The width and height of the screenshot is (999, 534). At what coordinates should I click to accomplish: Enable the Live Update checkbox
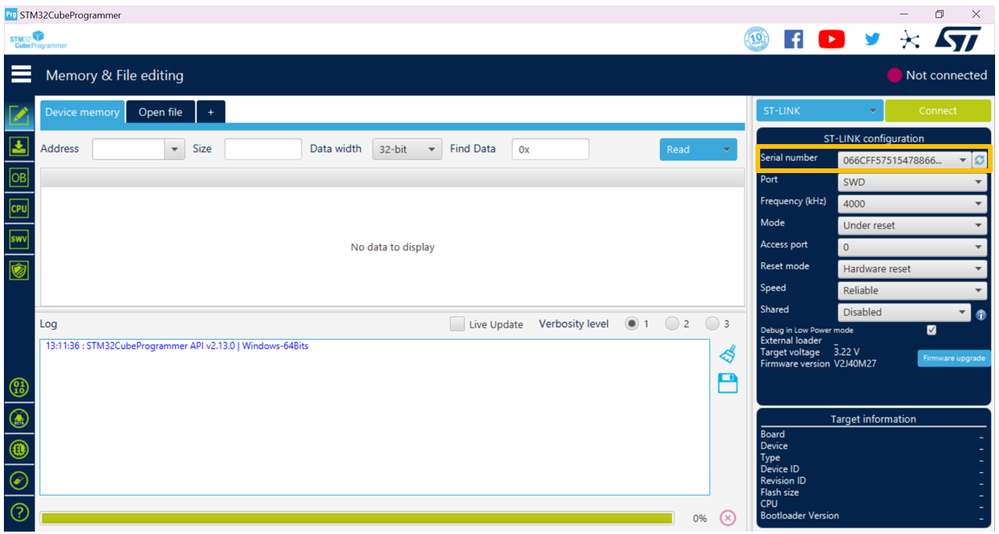pos(457,324)
